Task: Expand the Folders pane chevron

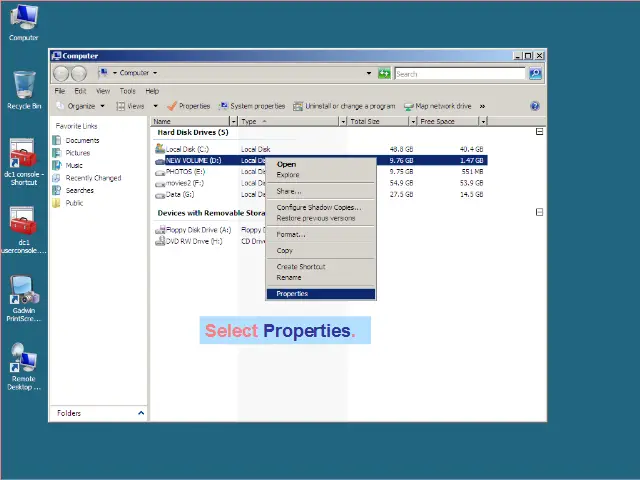Action: click(x=140, y=413)
